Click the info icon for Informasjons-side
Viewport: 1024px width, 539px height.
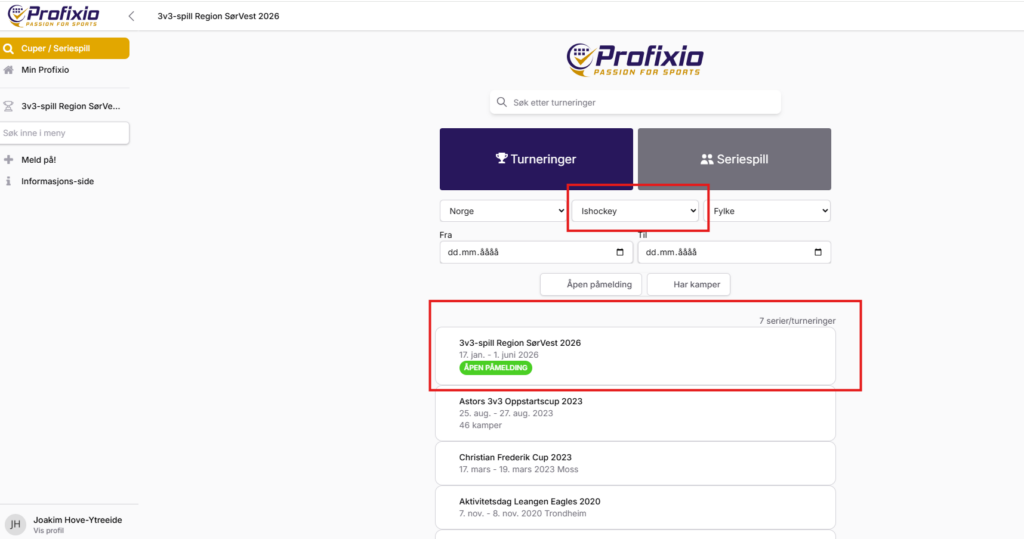[9, 181]
